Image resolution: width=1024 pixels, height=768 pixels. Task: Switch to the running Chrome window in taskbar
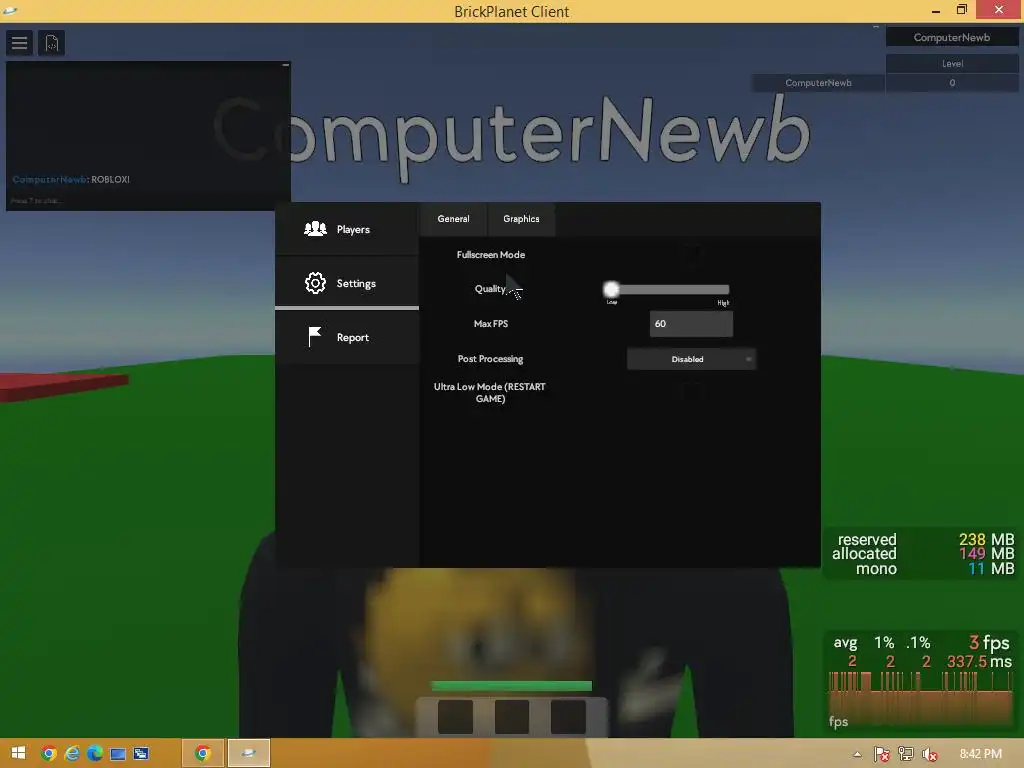tap(202, 753)
